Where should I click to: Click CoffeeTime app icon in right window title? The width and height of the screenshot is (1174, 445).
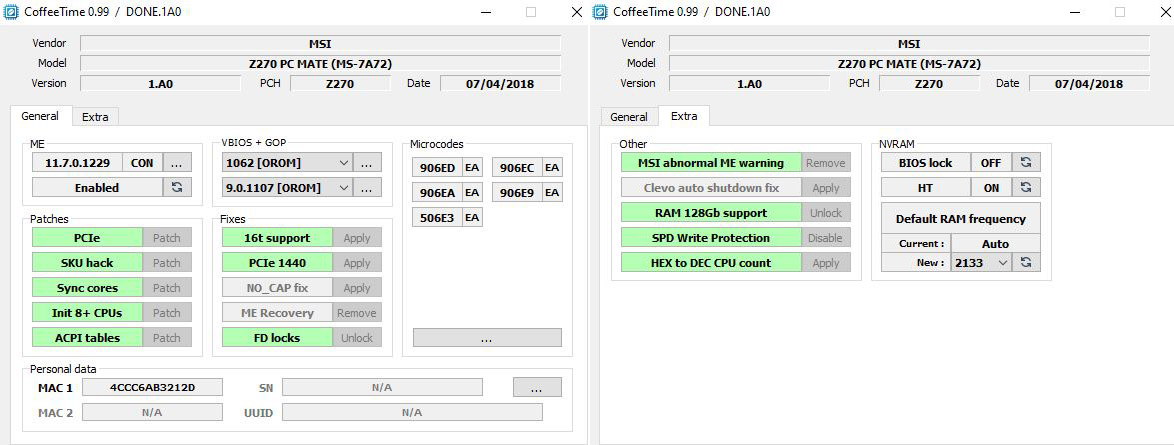point(600,12)
